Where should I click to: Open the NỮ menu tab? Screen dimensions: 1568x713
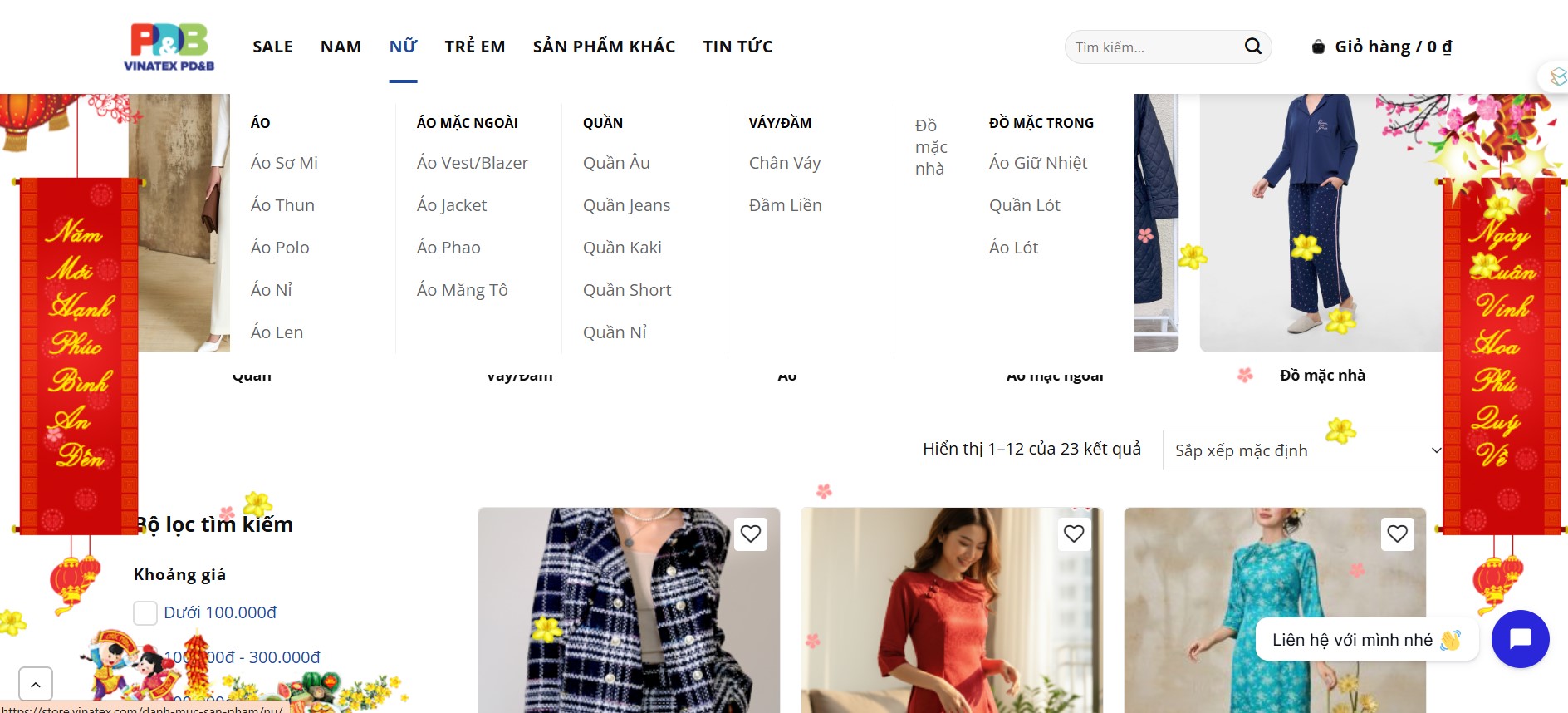click(x=403, y=47)
